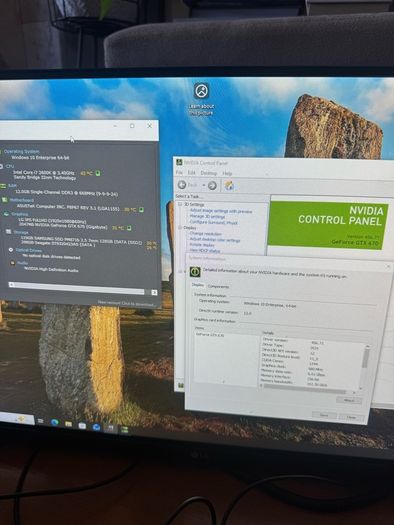Open the Back history dropdown arrow
Screen dimensions: 394x525
[204, 185]
